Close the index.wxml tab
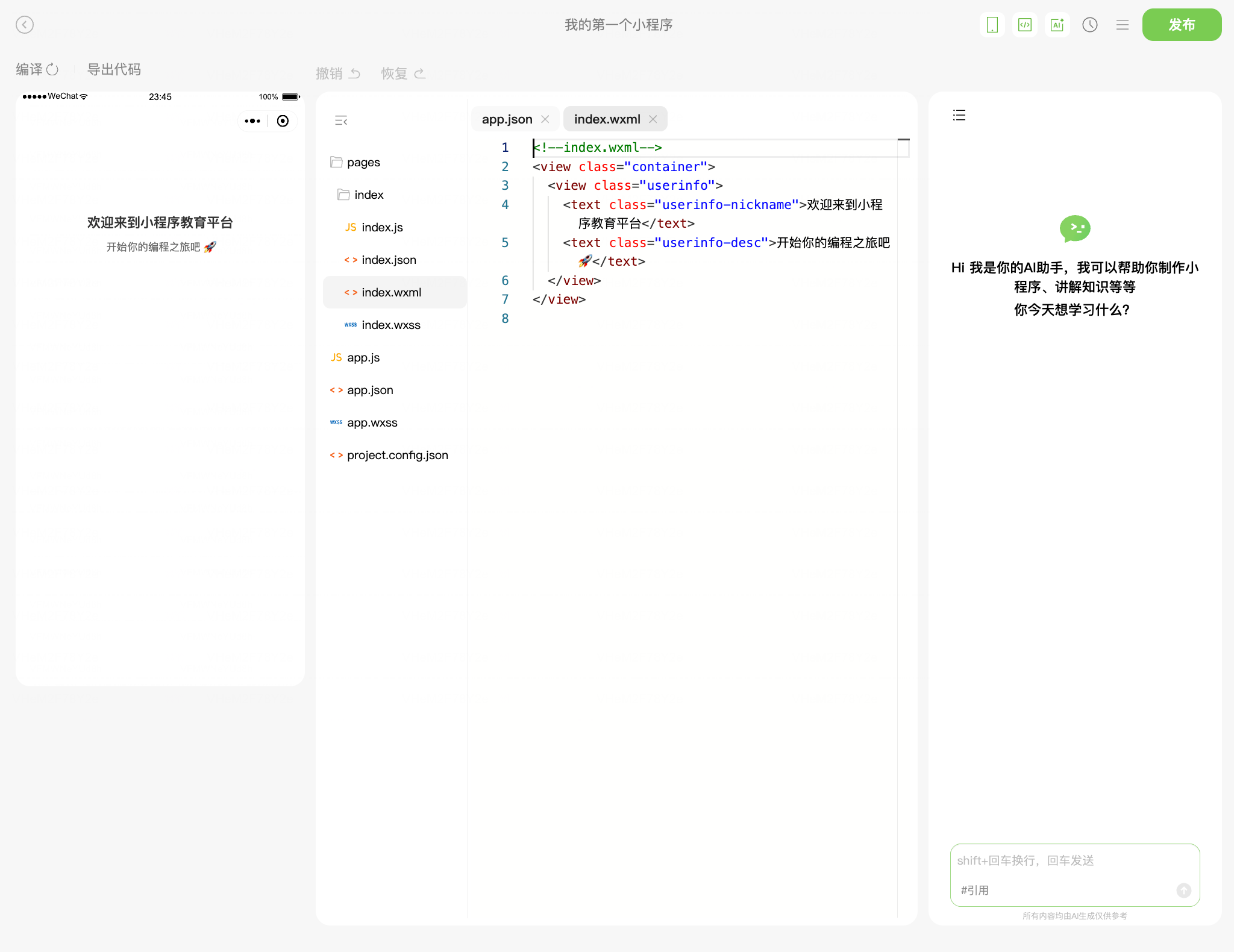The width and height of the screenshot is (1234, 952). (653, 119)
